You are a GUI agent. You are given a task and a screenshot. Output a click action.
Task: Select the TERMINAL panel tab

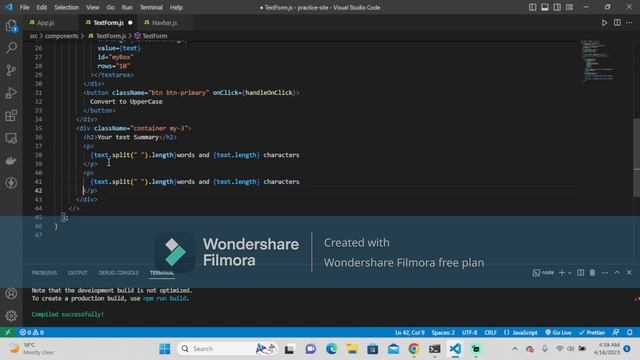pyautogui.click(x=162, y=273)
